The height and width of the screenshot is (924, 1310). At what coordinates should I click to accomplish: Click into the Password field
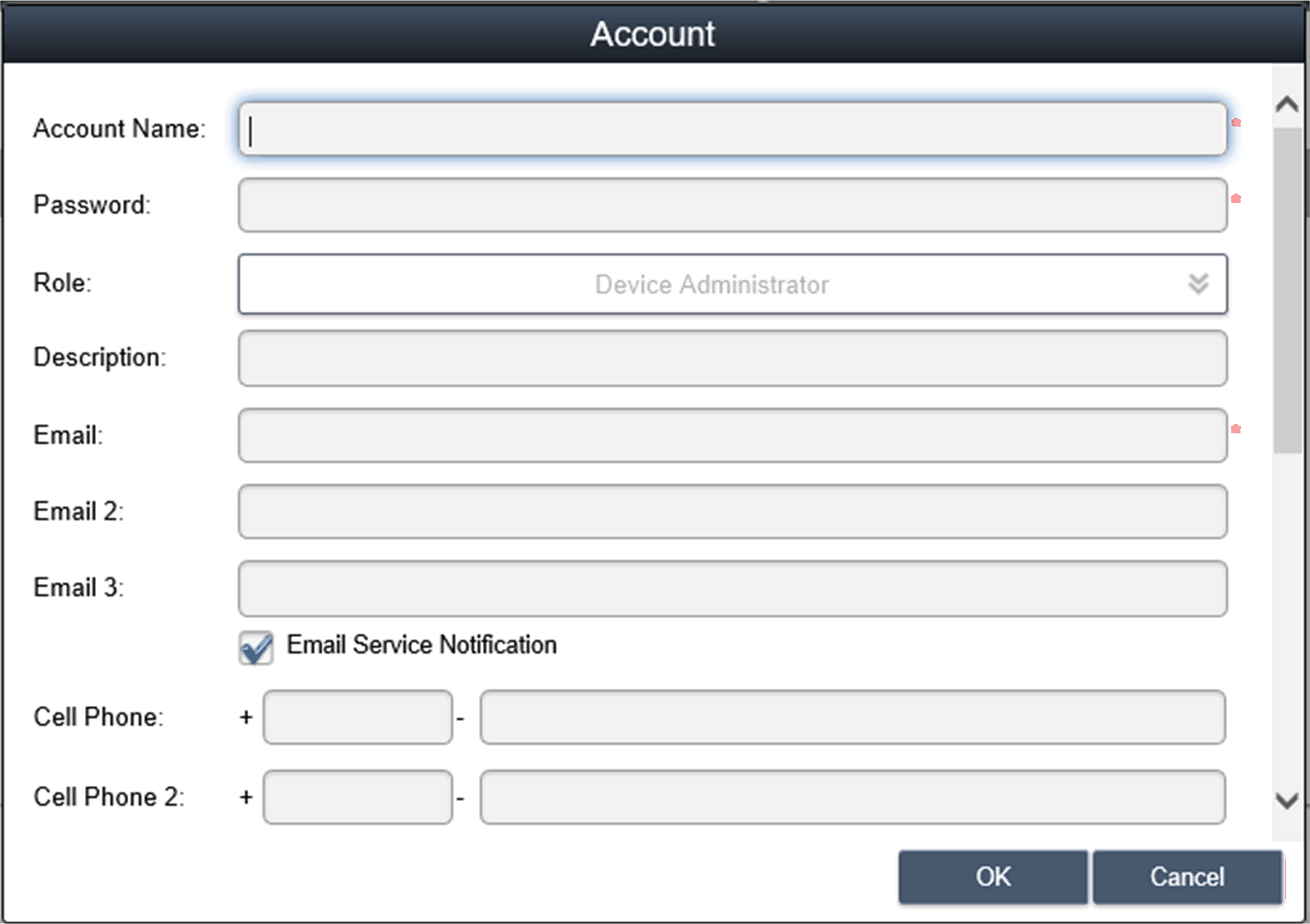[732, 205]
